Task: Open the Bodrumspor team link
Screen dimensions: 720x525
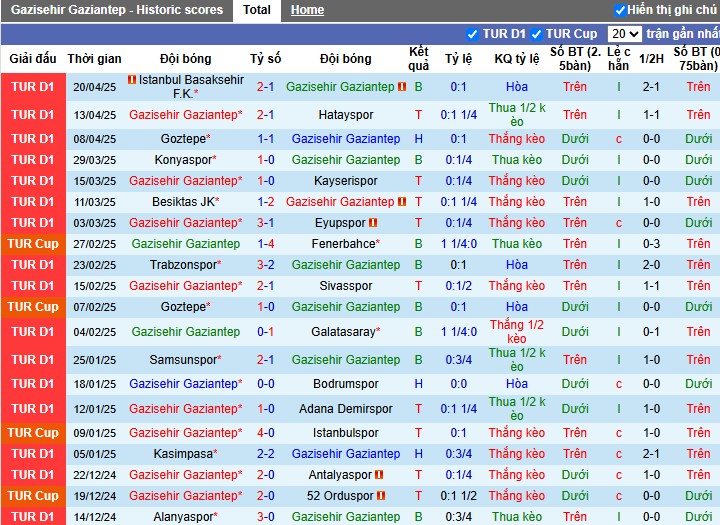Action: tap(346, 384)
